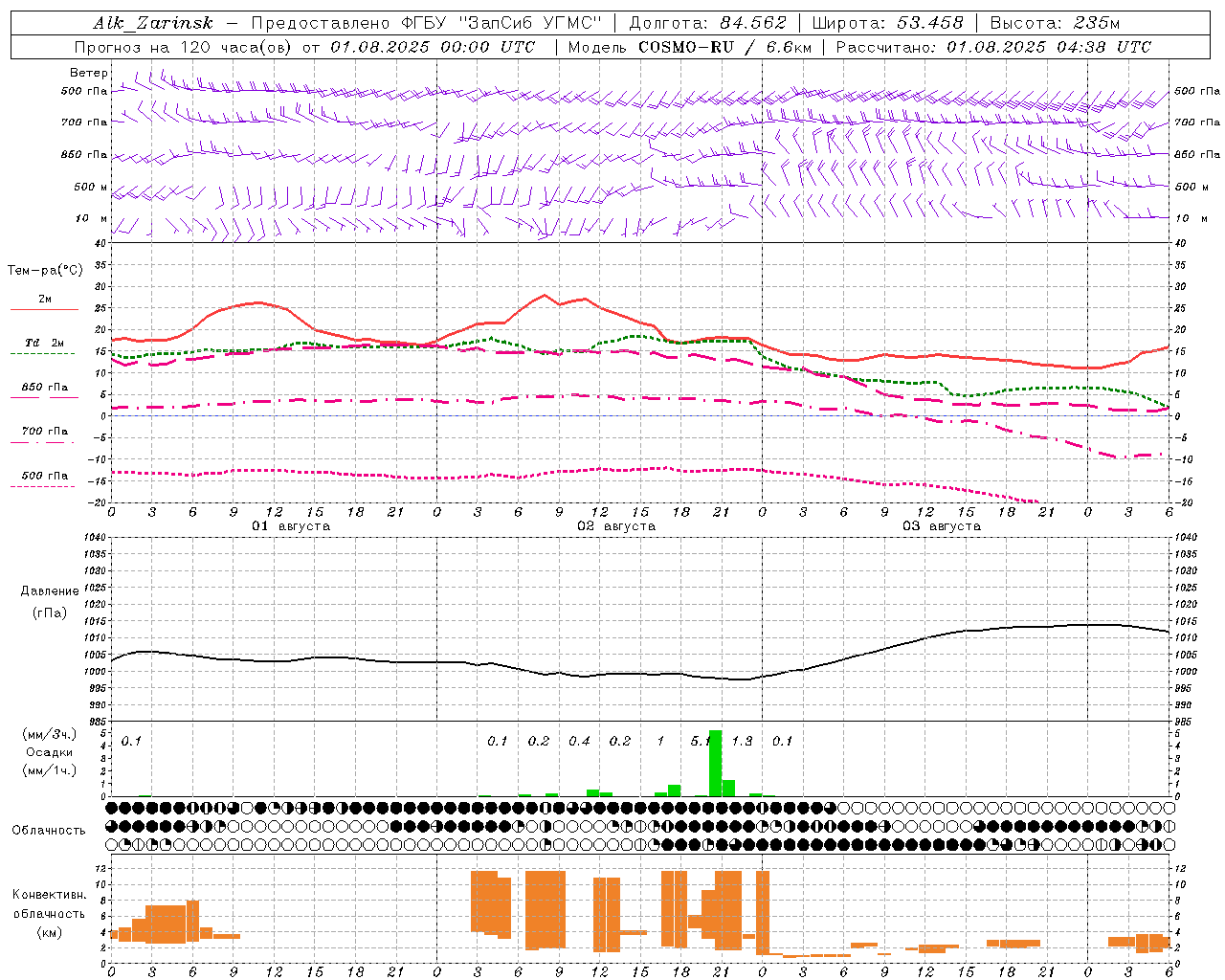Click the Осадки precipitation label

click(x=49, y=752)
